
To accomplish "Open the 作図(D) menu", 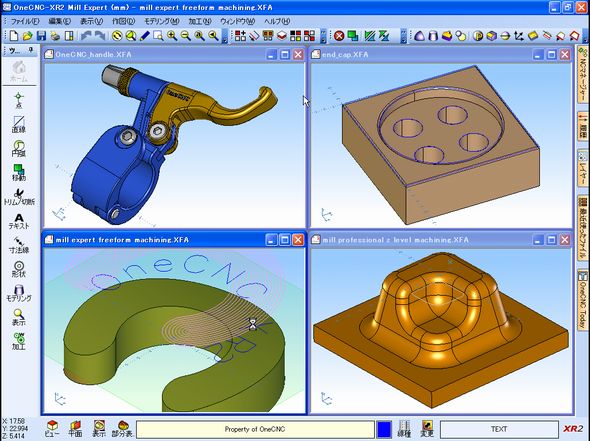I will [x=123, y=21].
